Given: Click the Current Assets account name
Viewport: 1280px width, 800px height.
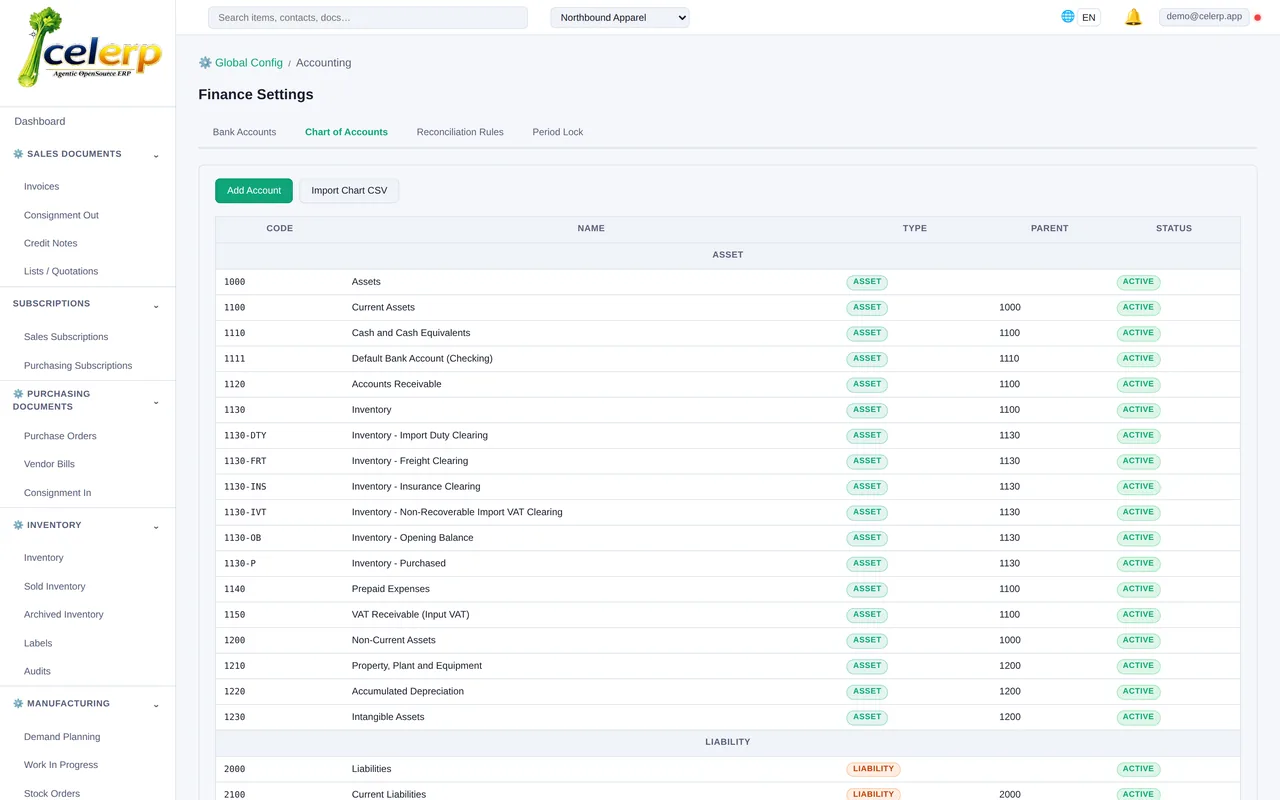Looking at the screenshot, I should pyautogui.click(x=383, y=308).
